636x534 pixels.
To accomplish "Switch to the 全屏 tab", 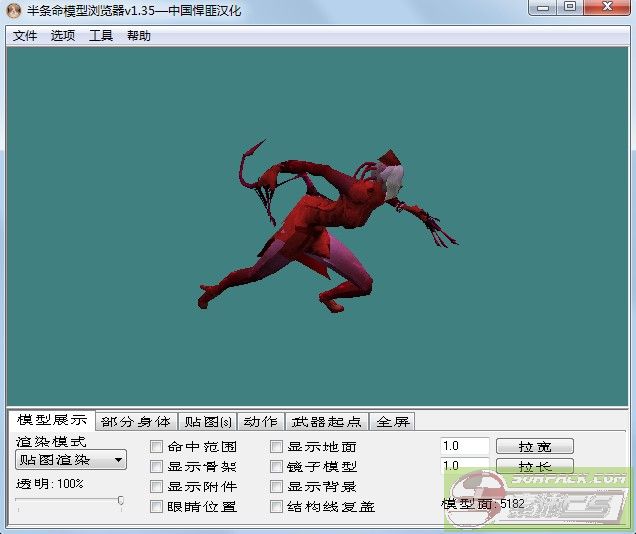I will 393,422.
